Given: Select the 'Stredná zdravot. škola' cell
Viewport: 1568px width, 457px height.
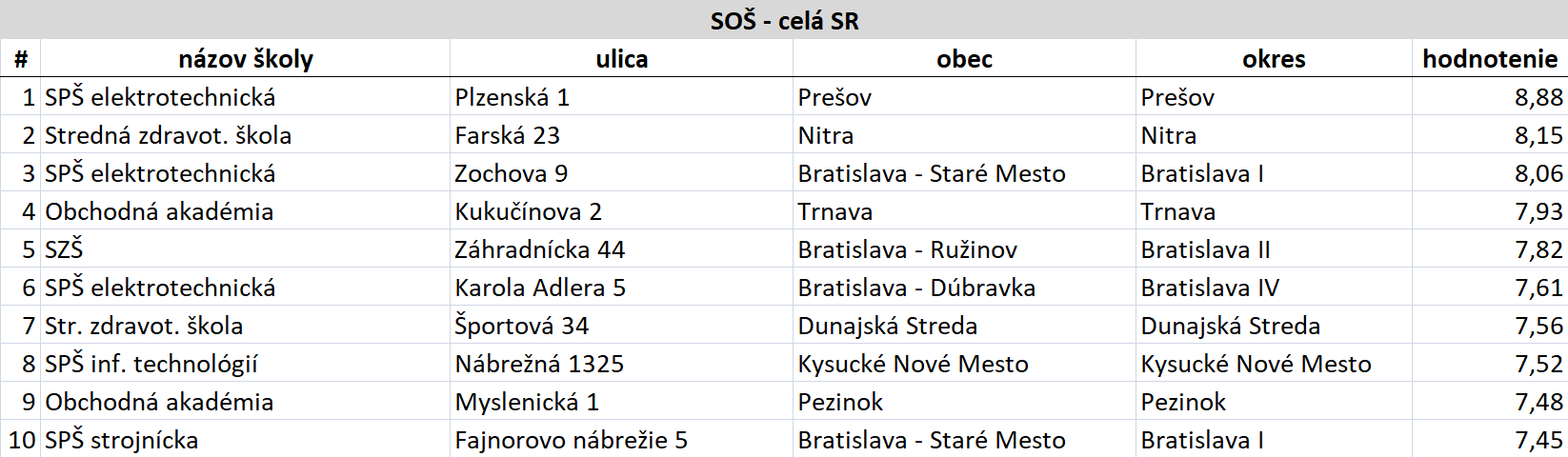Looking at the screenshot, I should tap(245, 134).
